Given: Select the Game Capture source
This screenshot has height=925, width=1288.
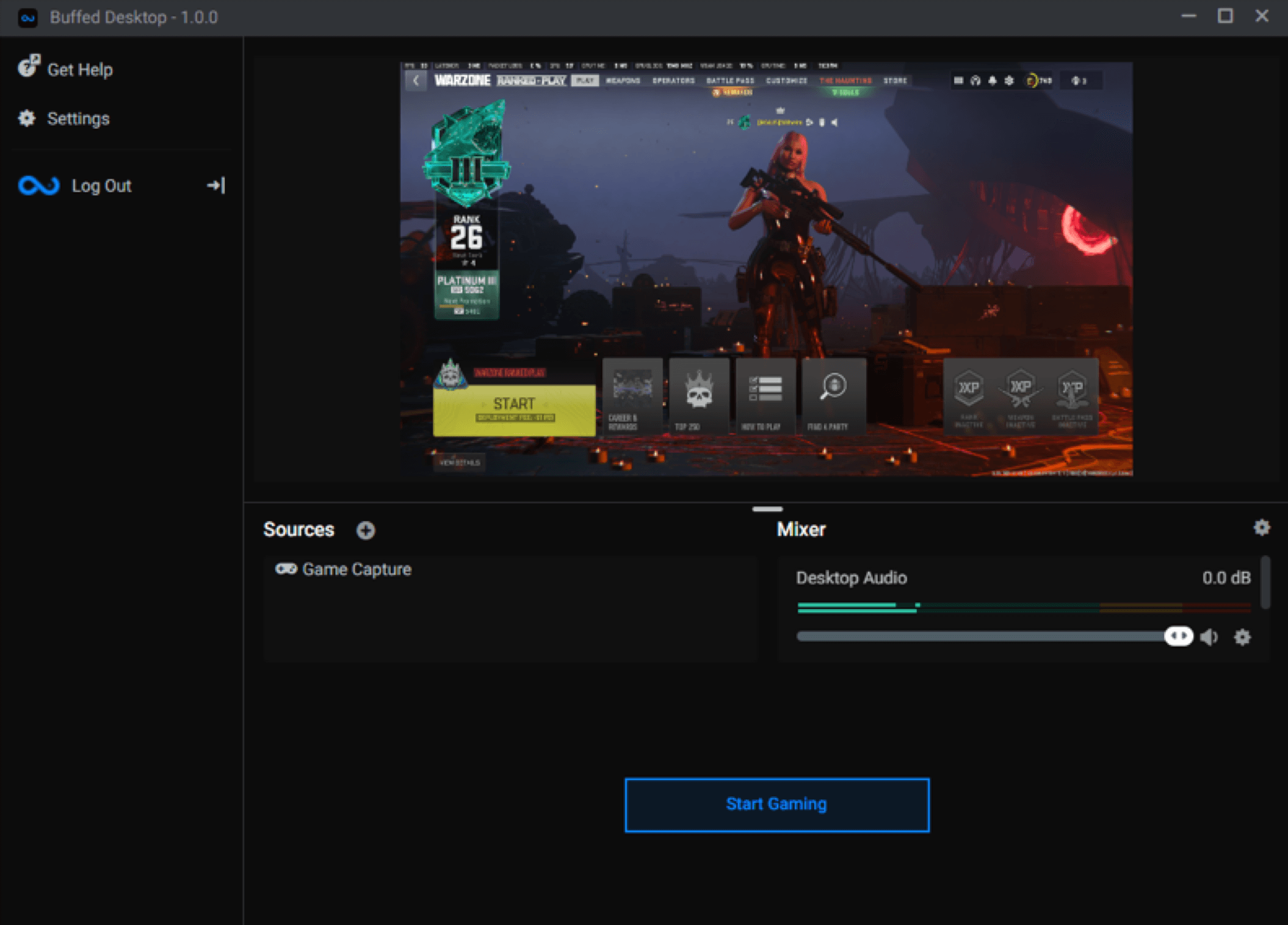Looking at the screenshot, I should click(510, 570).
